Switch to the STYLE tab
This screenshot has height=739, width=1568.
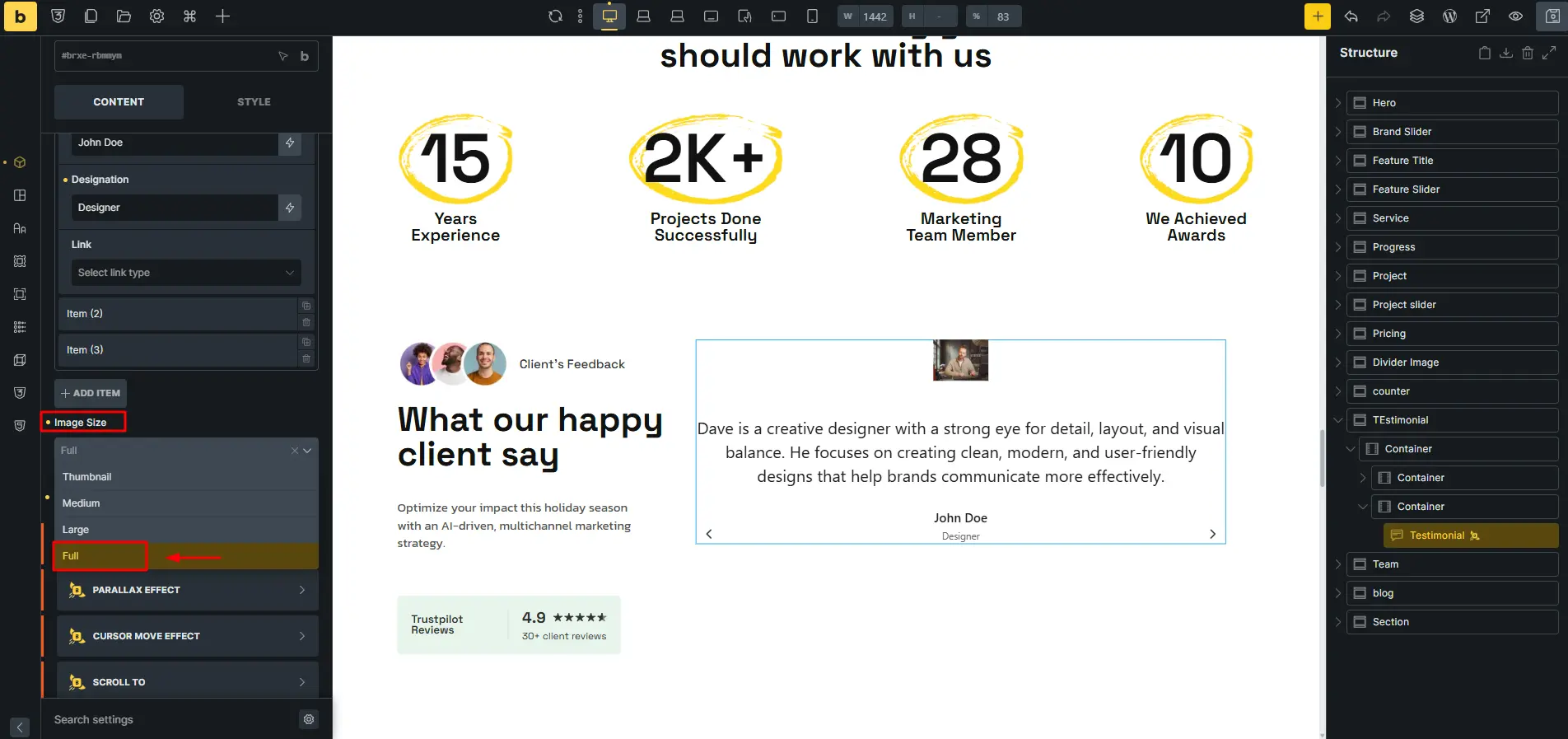[254, 102]
